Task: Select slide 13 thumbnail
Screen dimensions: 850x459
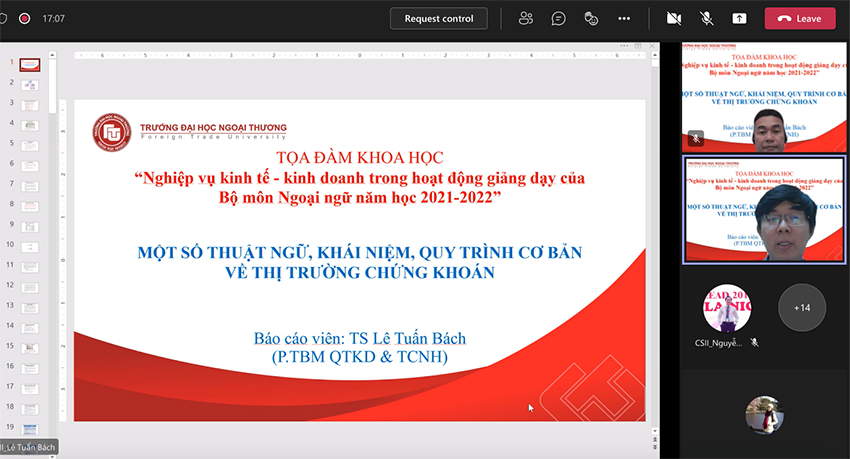Action: pos(30,308)
